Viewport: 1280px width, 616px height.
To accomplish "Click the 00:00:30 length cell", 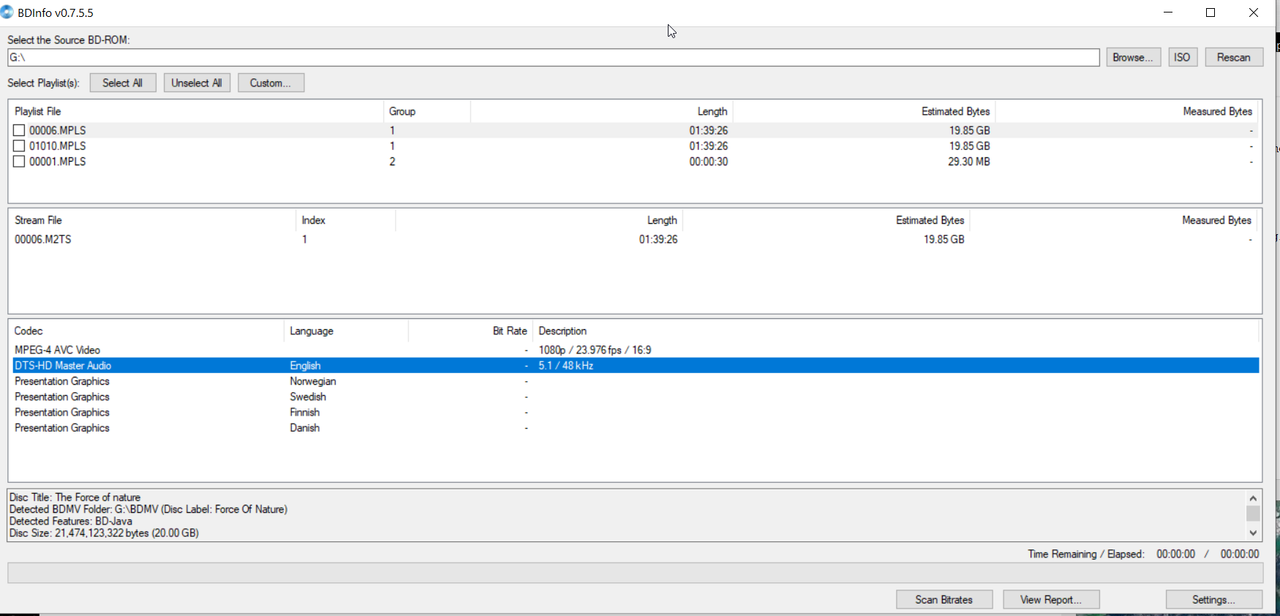I will pos(708,161).
